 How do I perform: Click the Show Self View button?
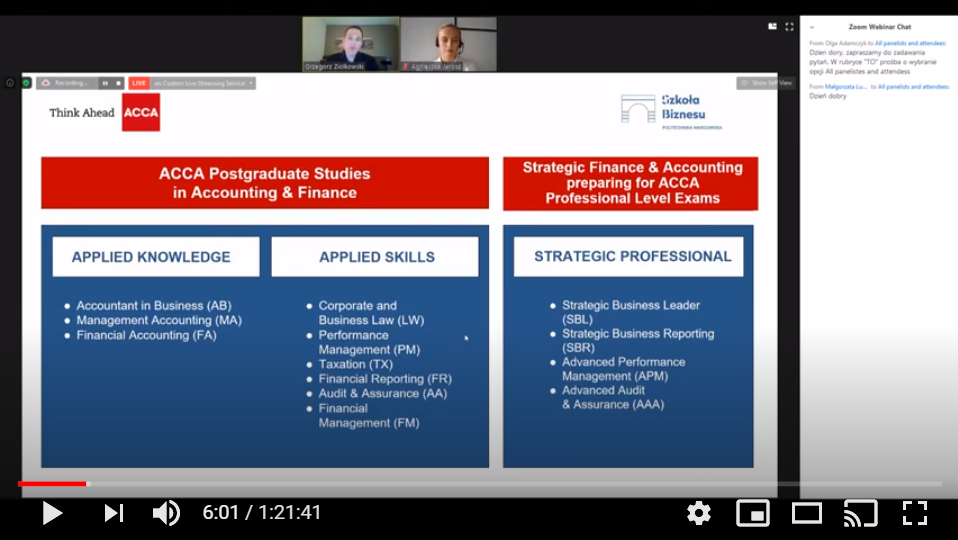(765, 83)
